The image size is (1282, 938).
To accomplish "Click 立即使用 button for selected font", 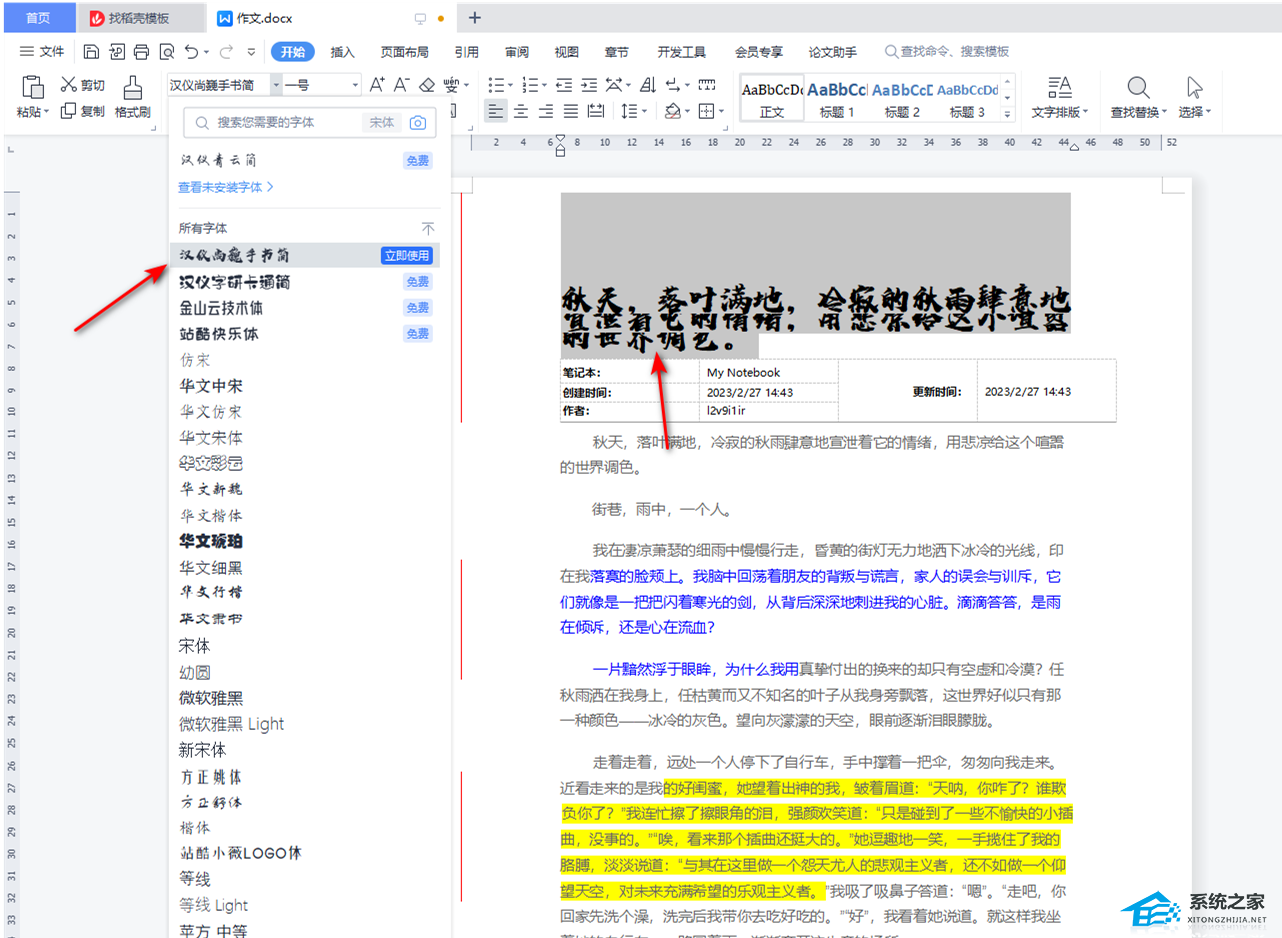I will 407,256.
